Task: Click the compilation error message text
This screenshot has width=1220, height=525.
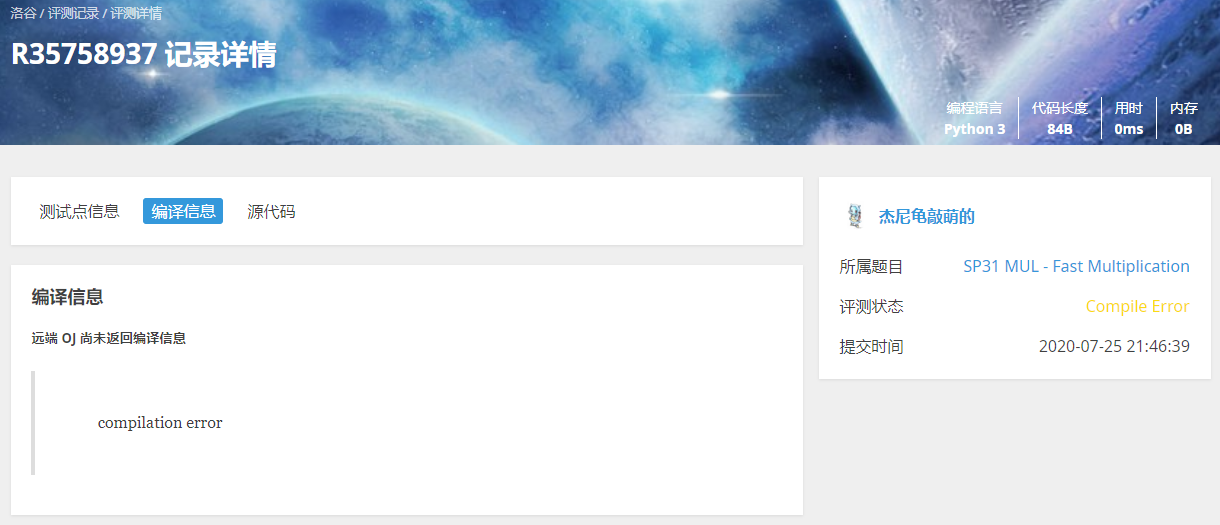Action: [160, 423]
